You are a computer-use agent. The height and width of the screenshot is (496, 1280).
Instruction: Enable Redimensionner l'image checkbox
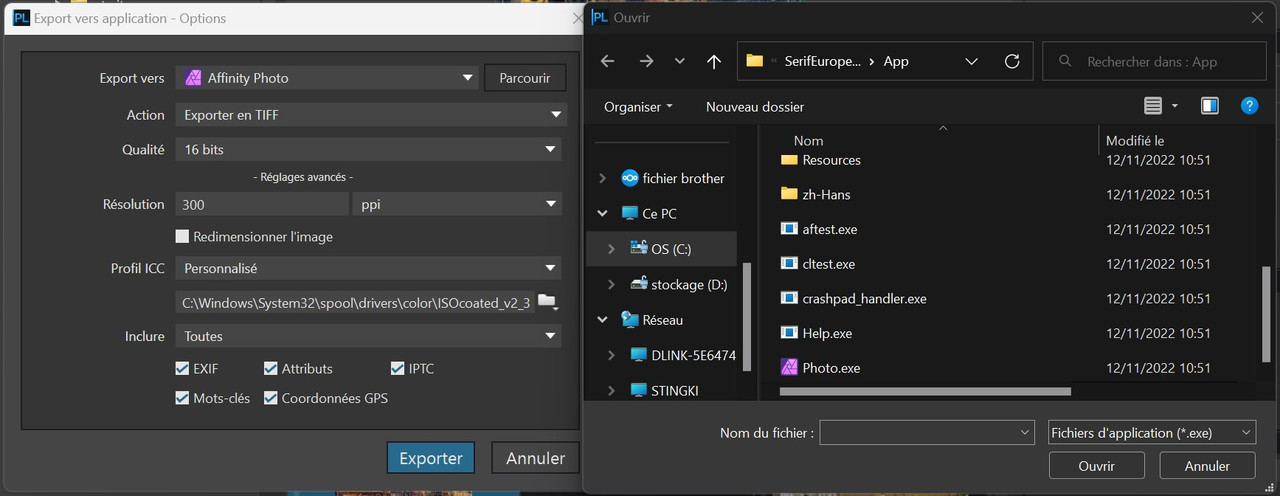click(182, 237)
